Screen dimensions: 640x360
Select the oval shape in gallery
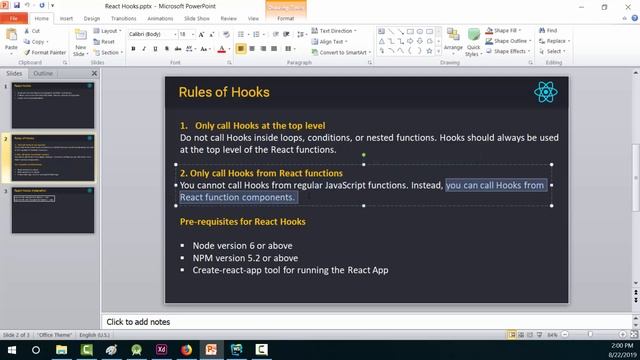[x=420, y=31]
